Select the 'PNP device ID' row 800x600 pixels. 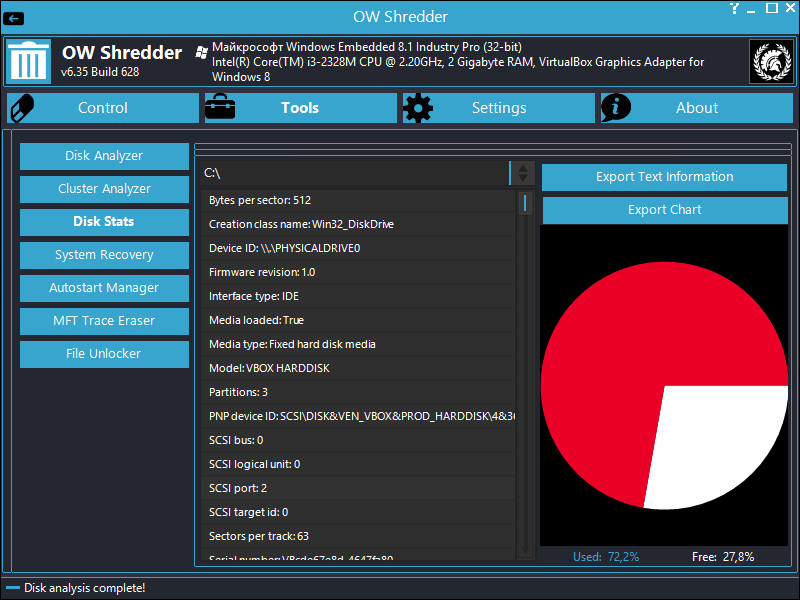(x=358, y=416)
